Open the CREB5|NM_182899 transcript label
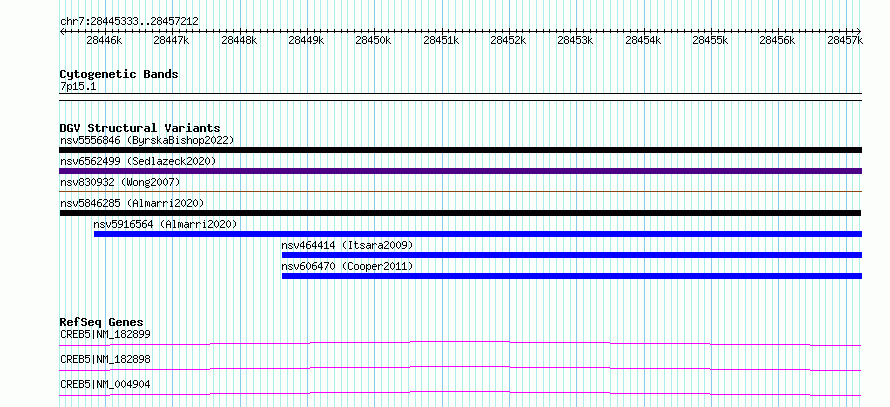 105,334
